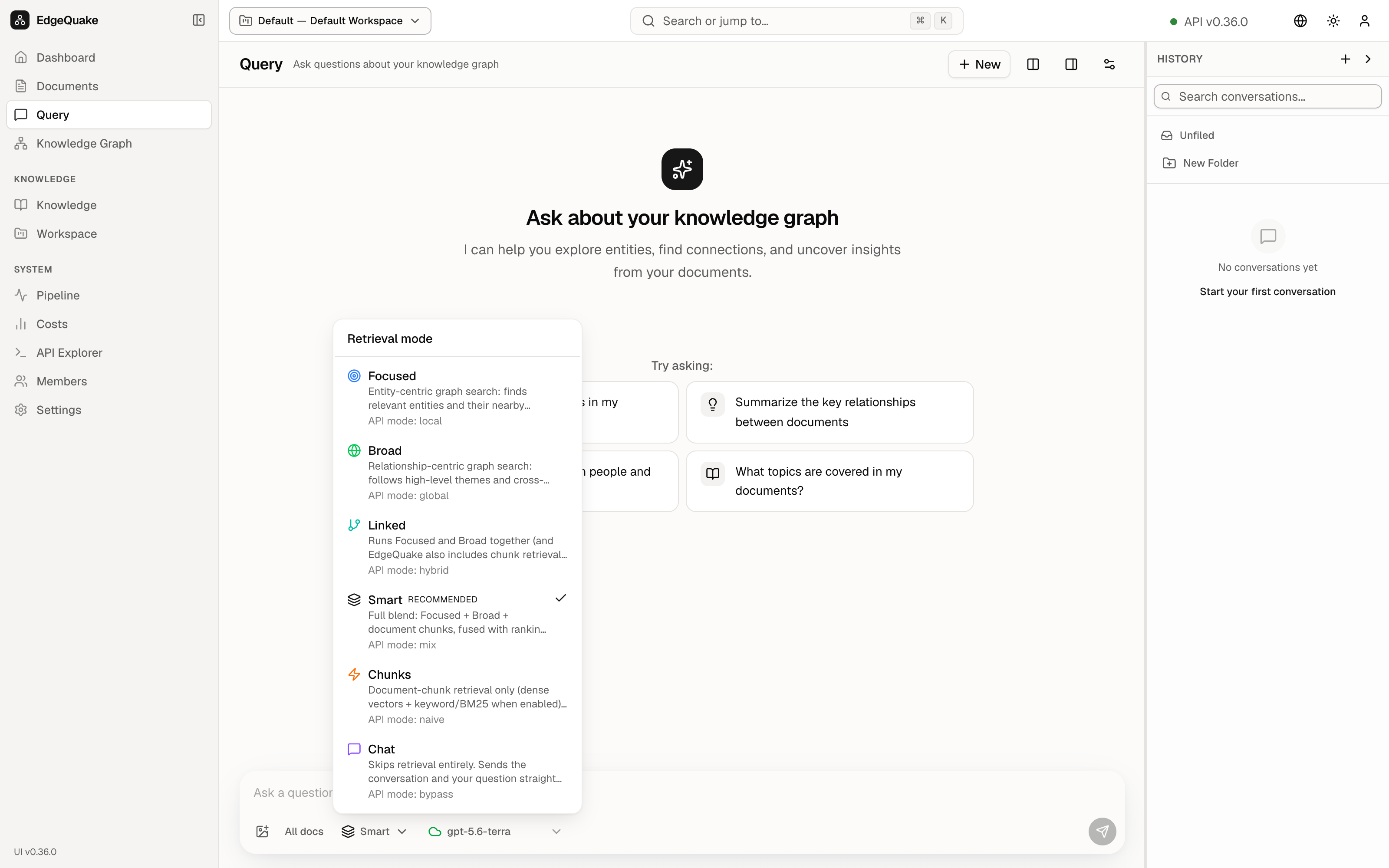The image size is (1389, 868).
Task: Select the Broad retrieval mode
Action: (457, 472)
